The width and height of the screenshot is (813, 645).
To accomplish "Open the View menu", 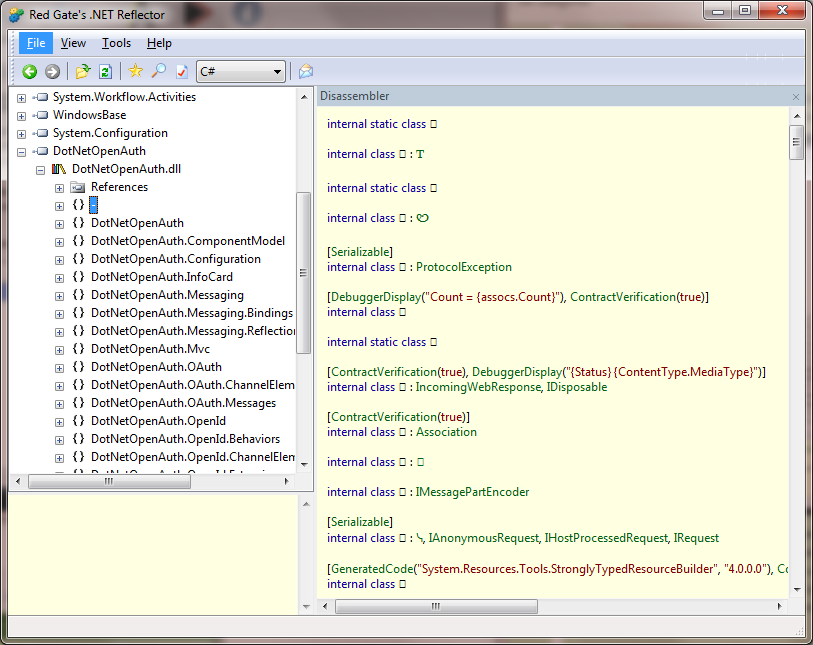I will [x=73, y=43].
